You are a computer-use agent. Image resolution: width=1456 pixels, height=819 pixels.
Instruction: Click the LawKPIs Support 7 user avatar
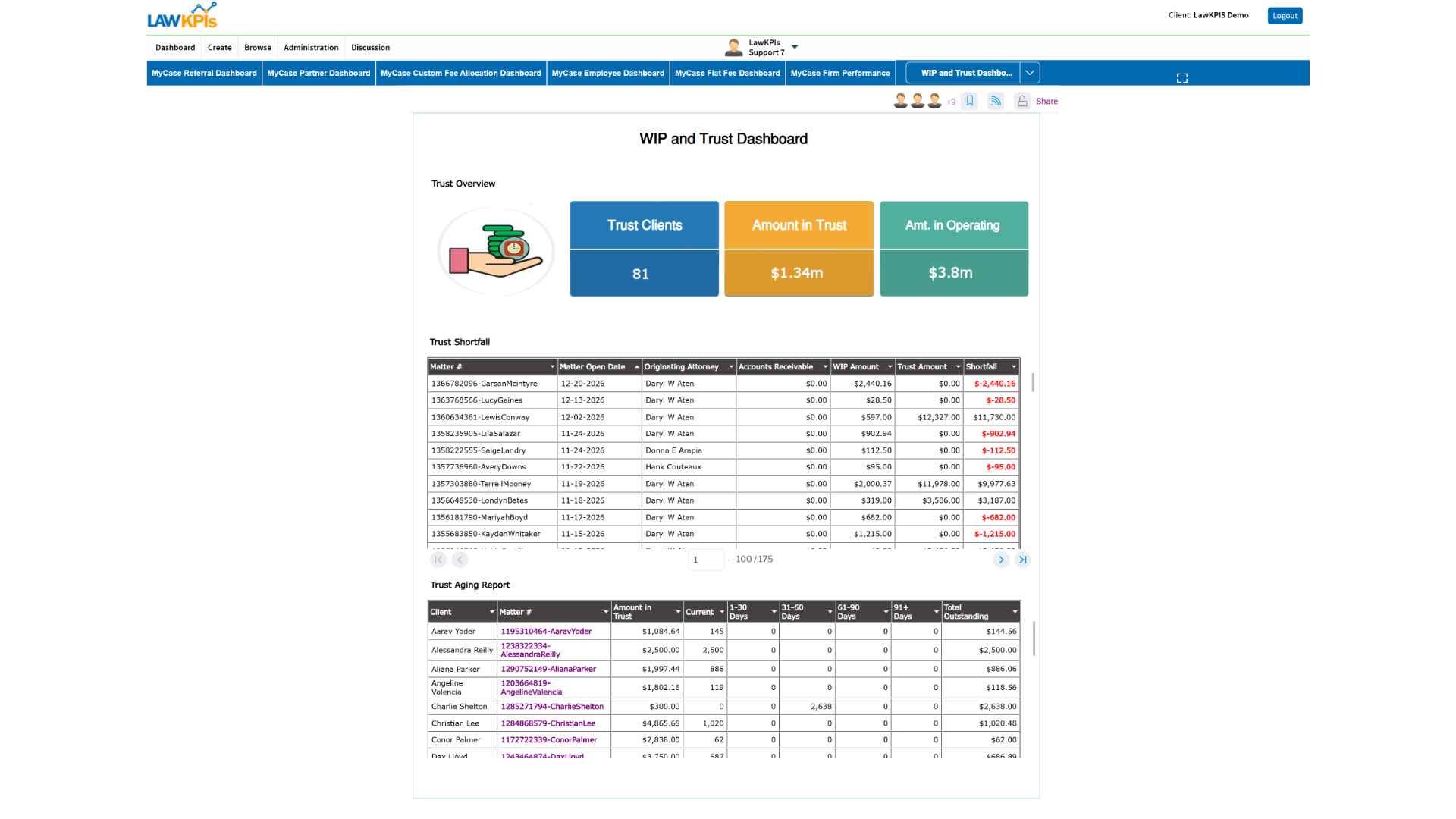[733, 47]
